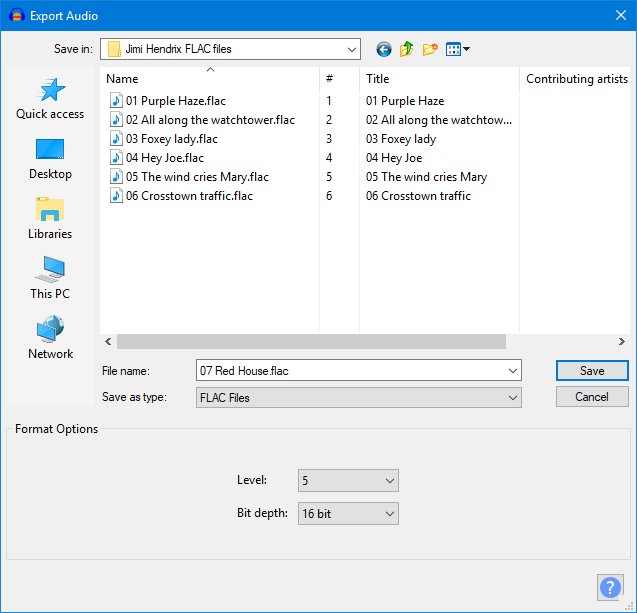
Task: Expand the File name history dropdown arrow
Action: (512, 370)
